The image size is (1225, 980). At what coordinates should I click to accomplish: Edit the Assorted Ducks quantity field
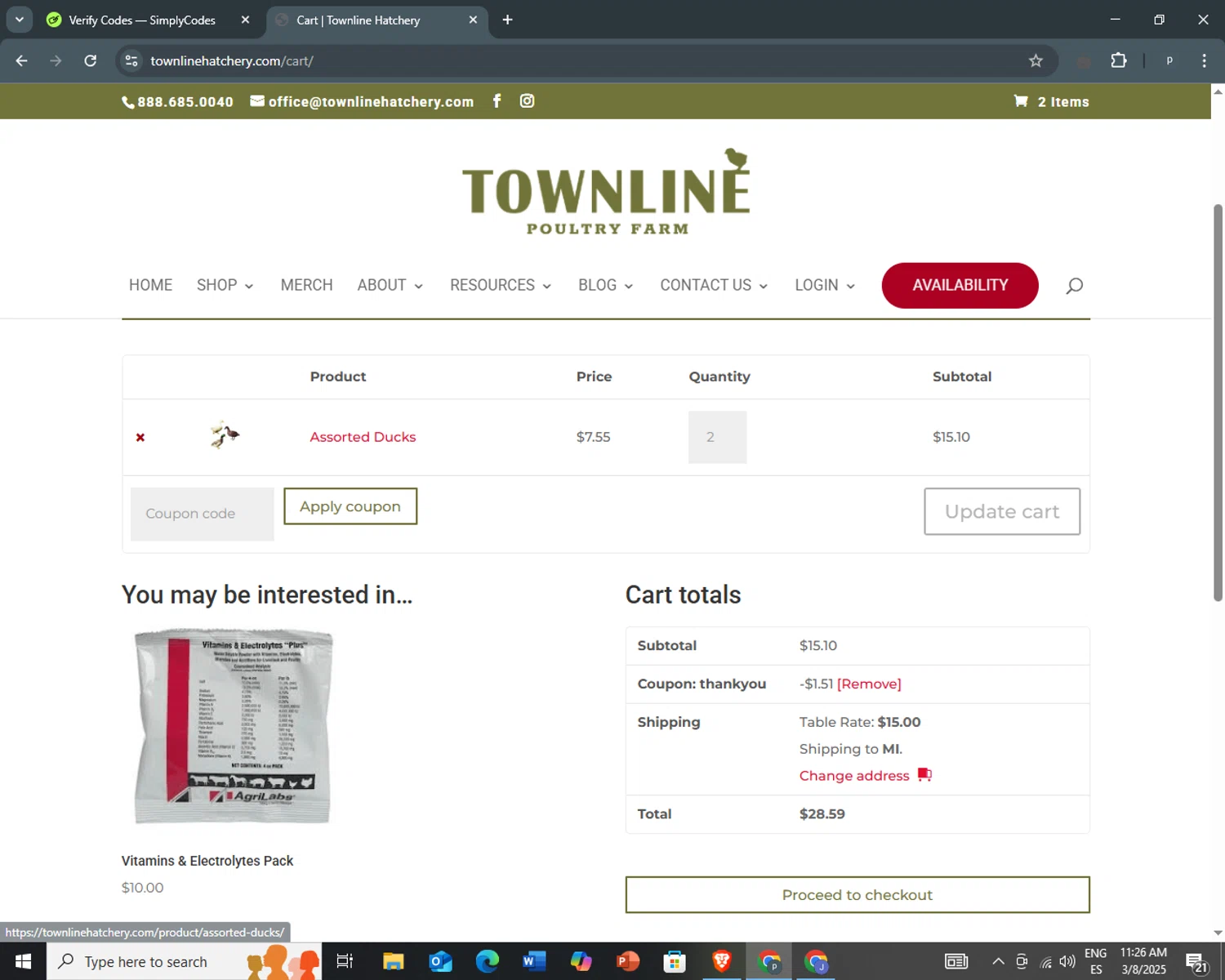point(717,437)
